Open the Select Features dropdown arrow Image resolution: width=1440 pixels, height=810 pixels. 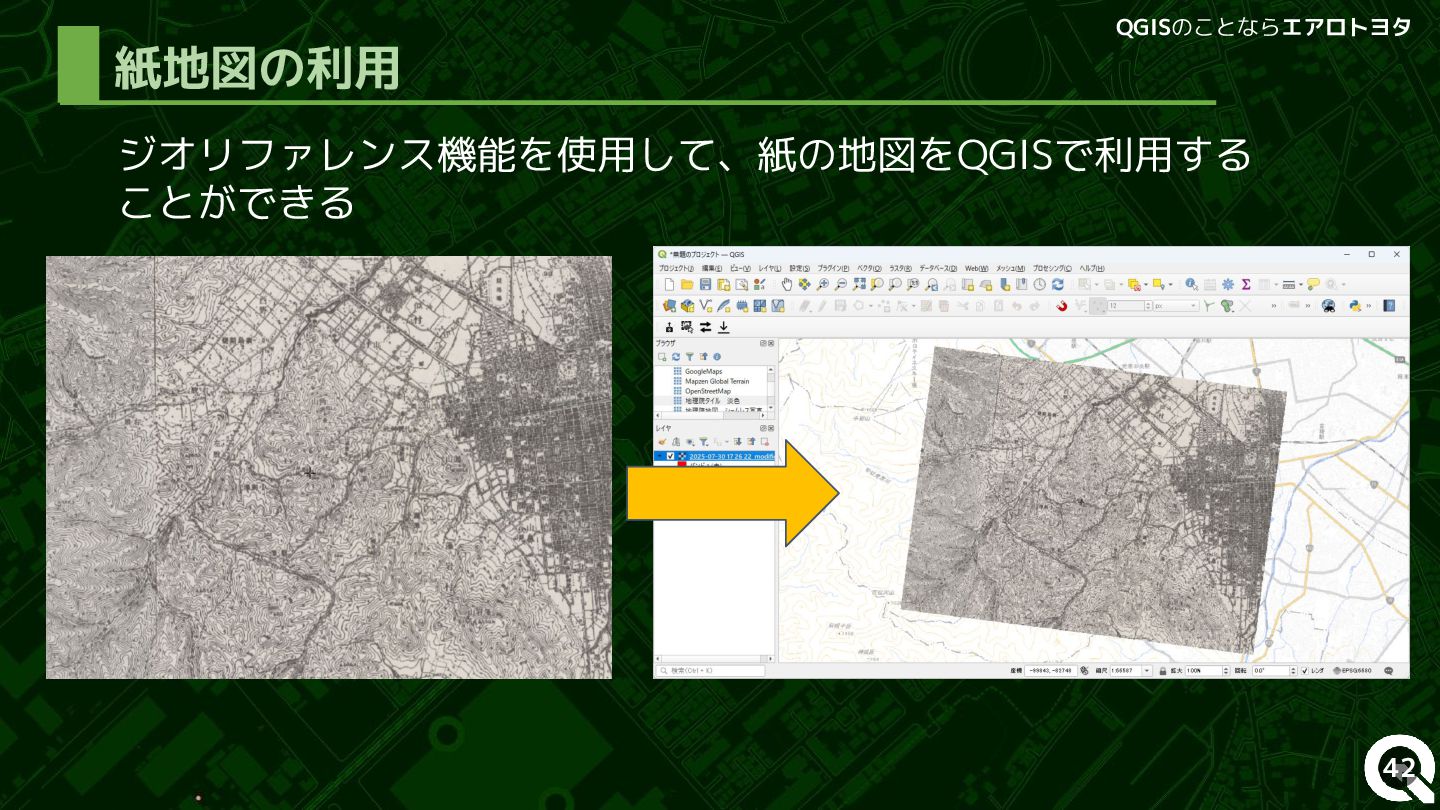pos(1096,285)
